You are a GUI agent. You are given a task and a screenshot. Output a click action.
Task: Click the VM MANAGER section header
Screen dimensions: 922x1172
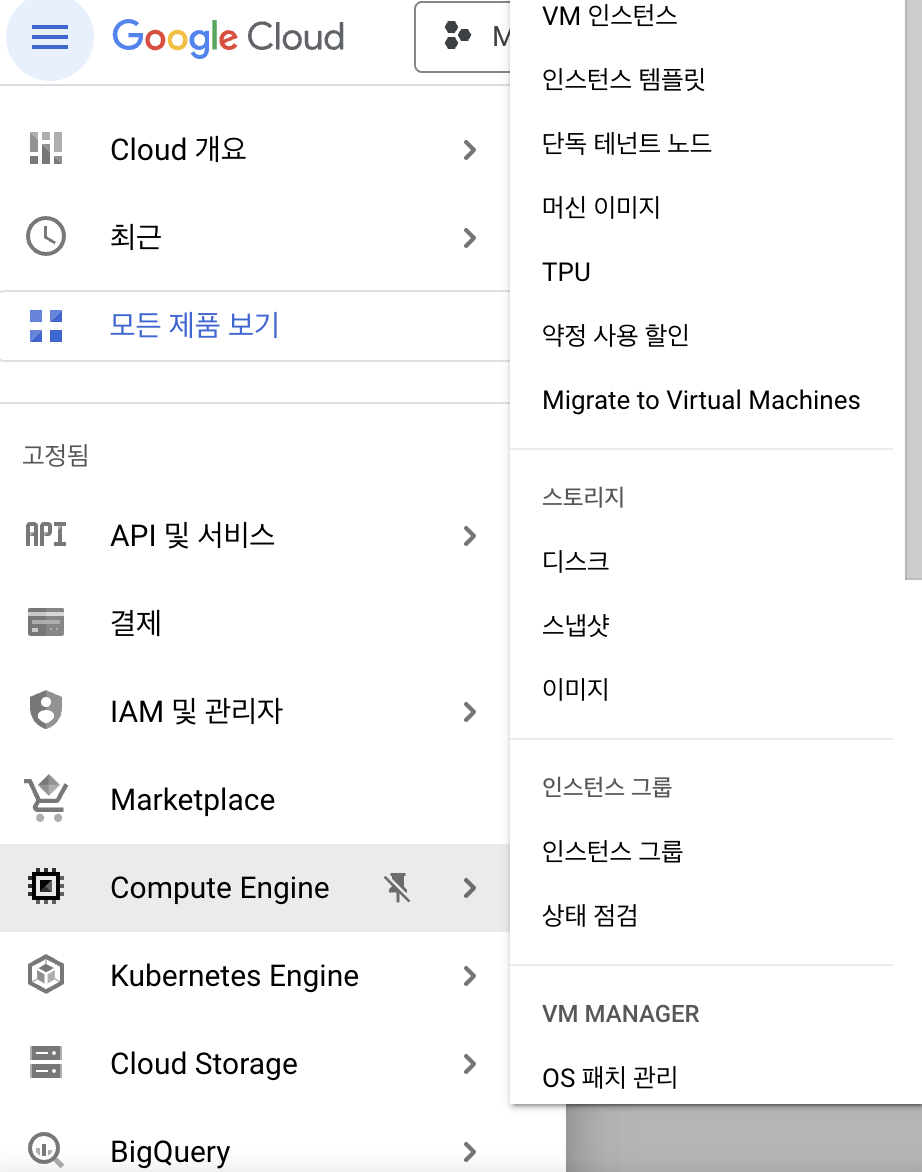tap(620, 1014)
